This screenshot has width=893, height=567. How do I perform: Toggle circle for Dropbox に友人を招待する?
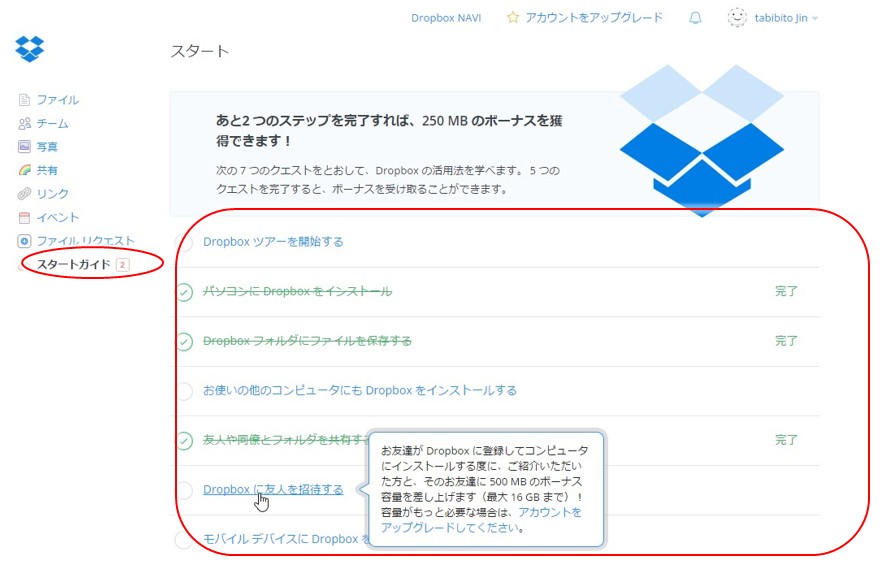click(x=184, y=490)
